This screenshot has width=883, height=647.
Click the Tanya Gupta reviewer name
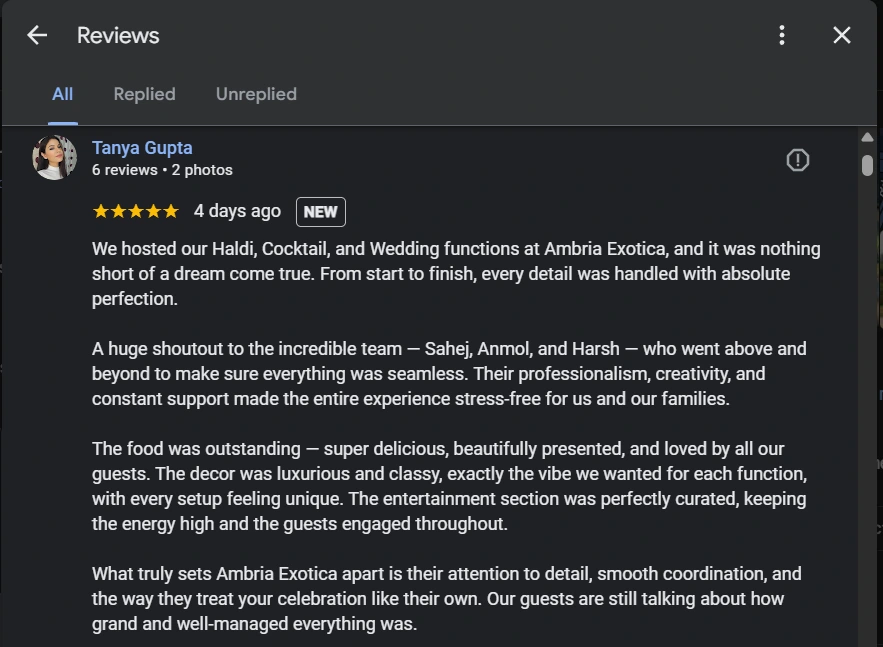[142, 148]
